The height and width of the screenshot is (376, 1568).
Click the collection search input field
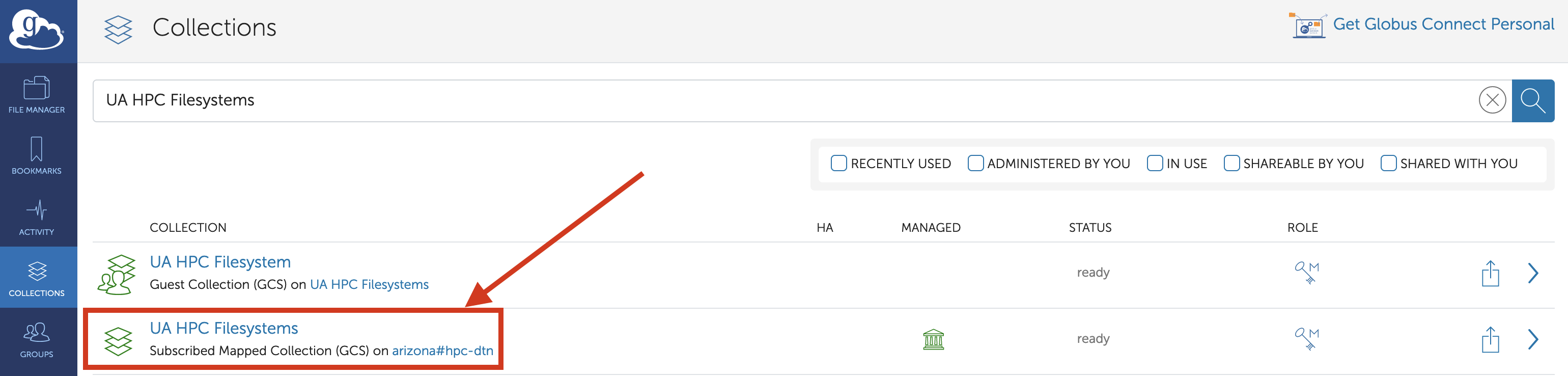click(x=785, y=100)
